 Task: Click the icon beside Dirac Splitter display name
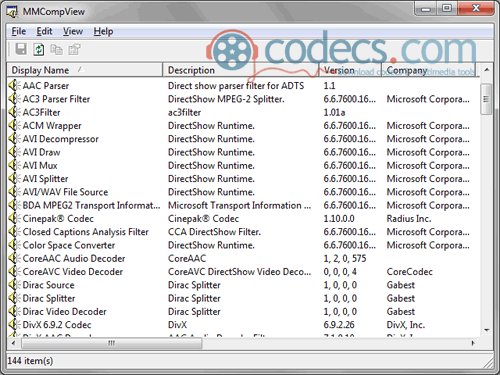pyautogui.click(x=14, y=298)
